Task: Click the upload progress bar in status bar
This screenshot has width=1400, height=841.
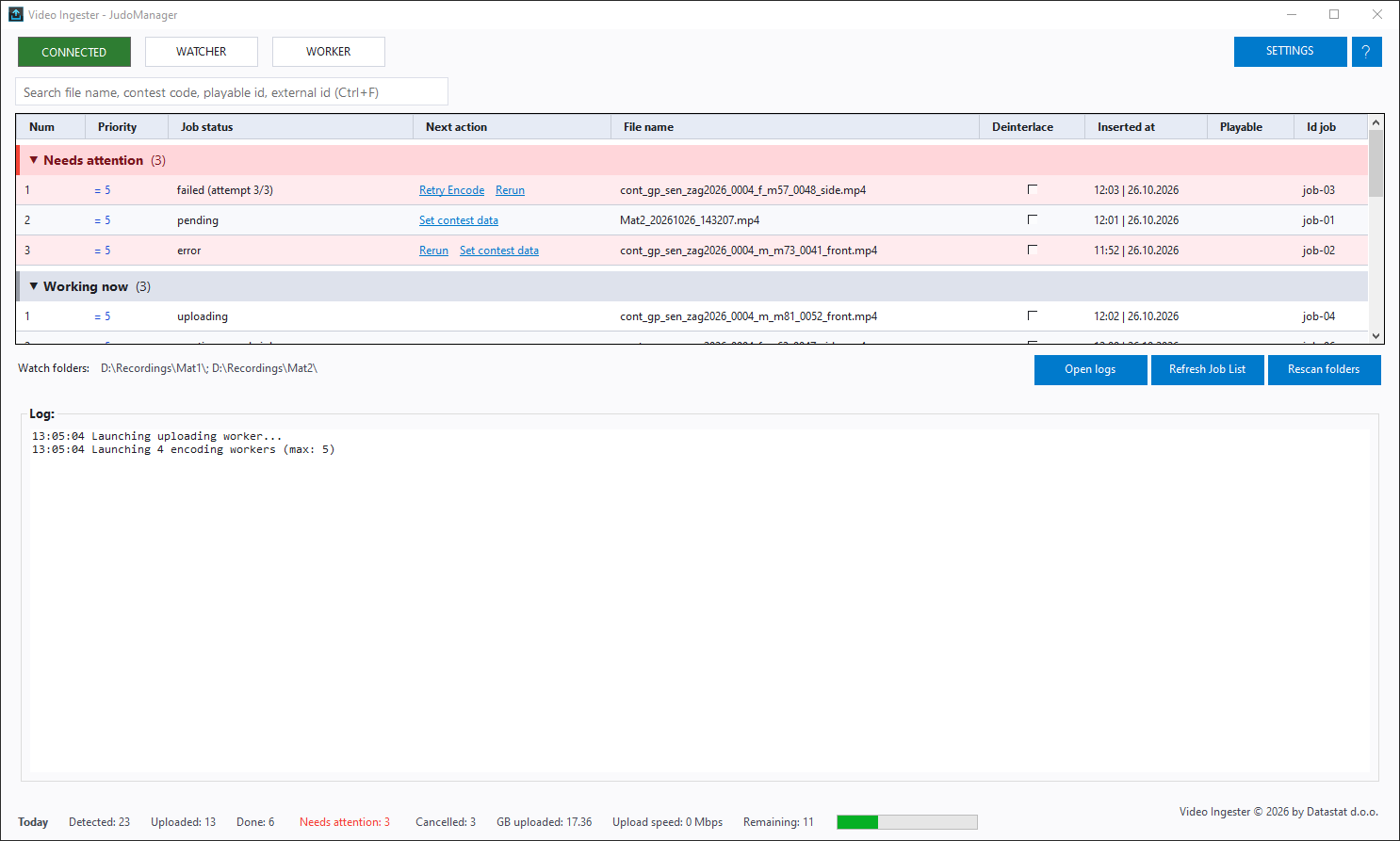Action: coord(907,822)
